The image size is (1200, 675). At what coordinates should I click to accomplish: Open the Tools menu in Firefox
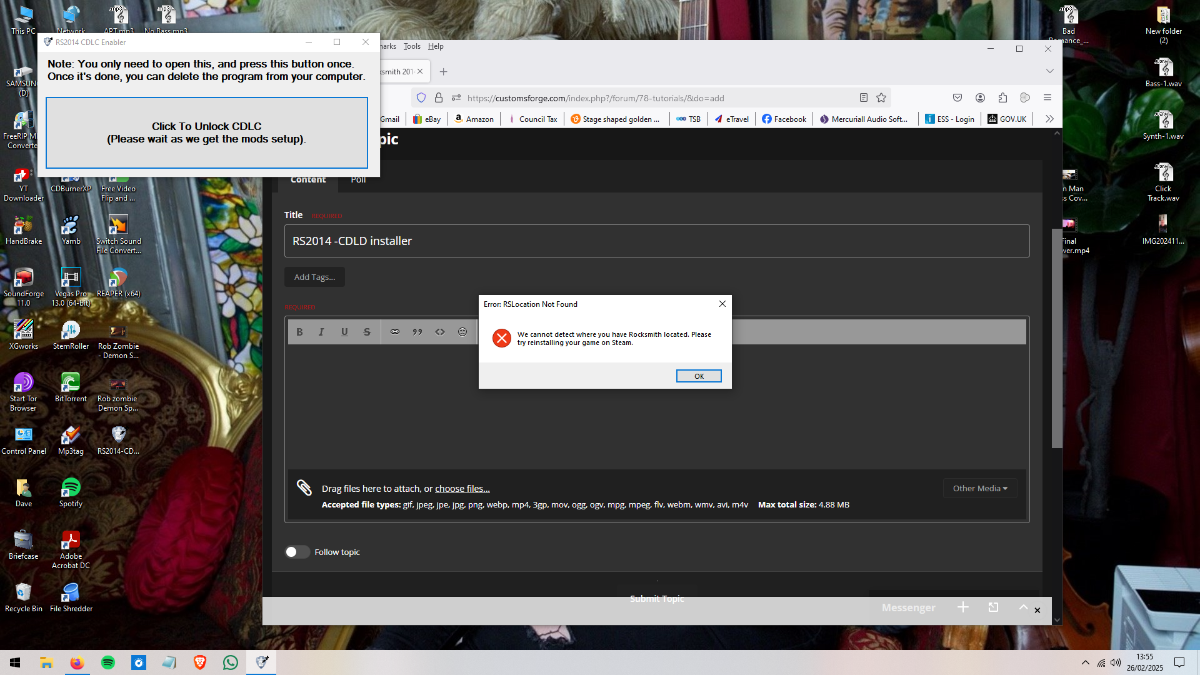pyautogui.click(x=412, y=46)
